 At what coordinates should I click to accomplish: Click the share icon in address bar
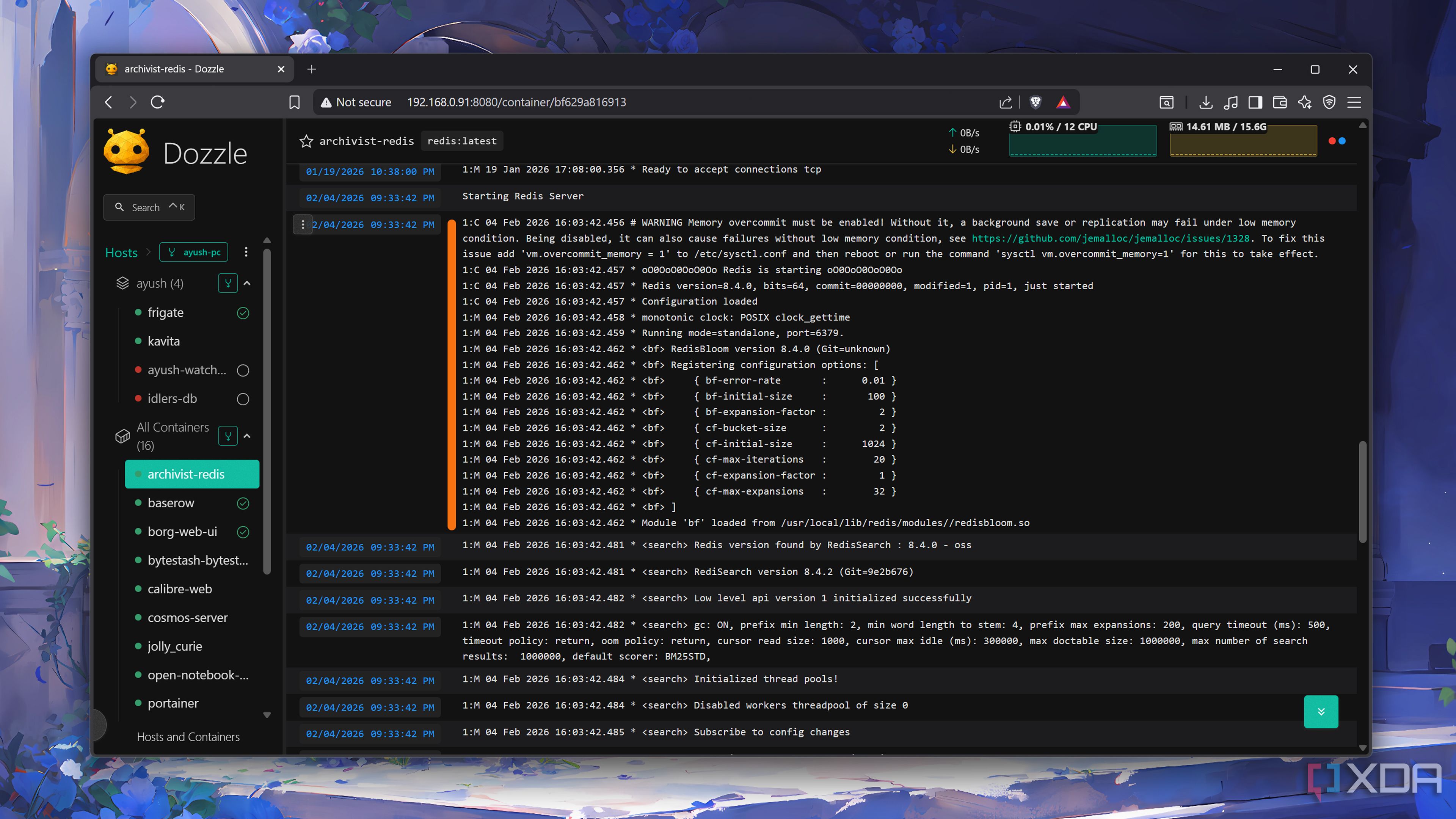(x=1006, y=102)
